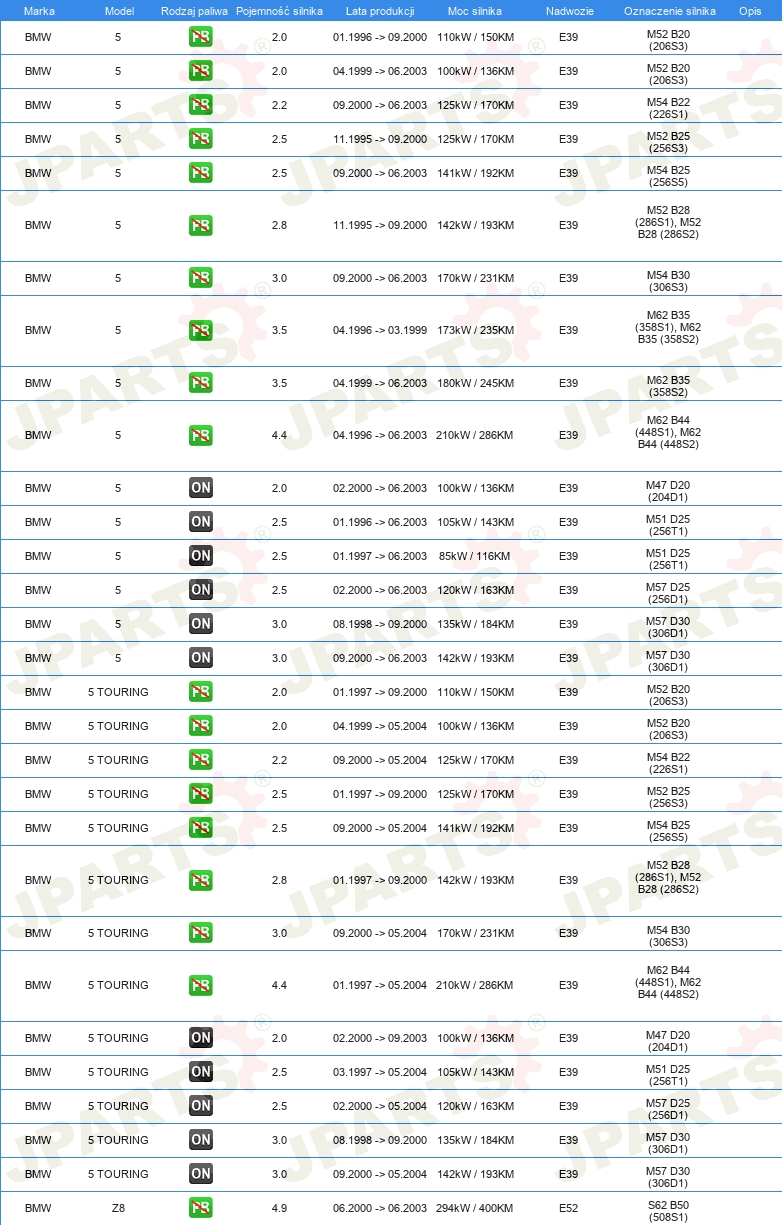Select the 173kW / 235KM power cell

[x=475, y=330]
